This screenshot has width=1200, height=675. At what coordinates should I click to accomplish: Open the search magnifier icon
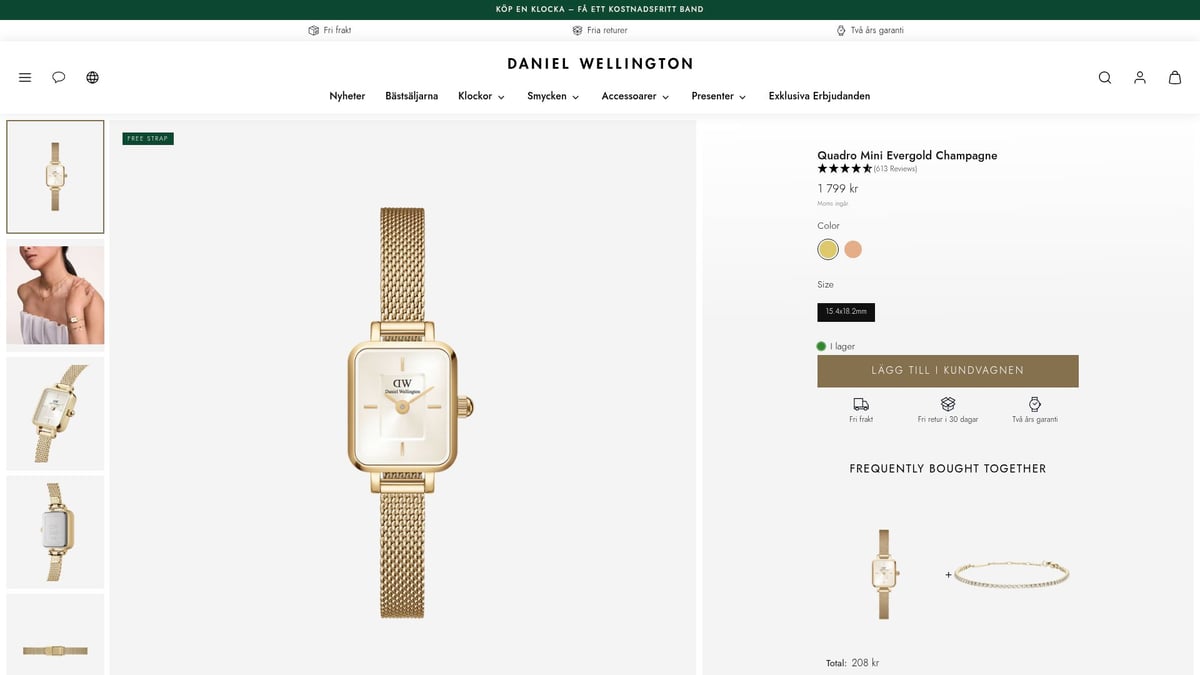(x=1105, y=77)
